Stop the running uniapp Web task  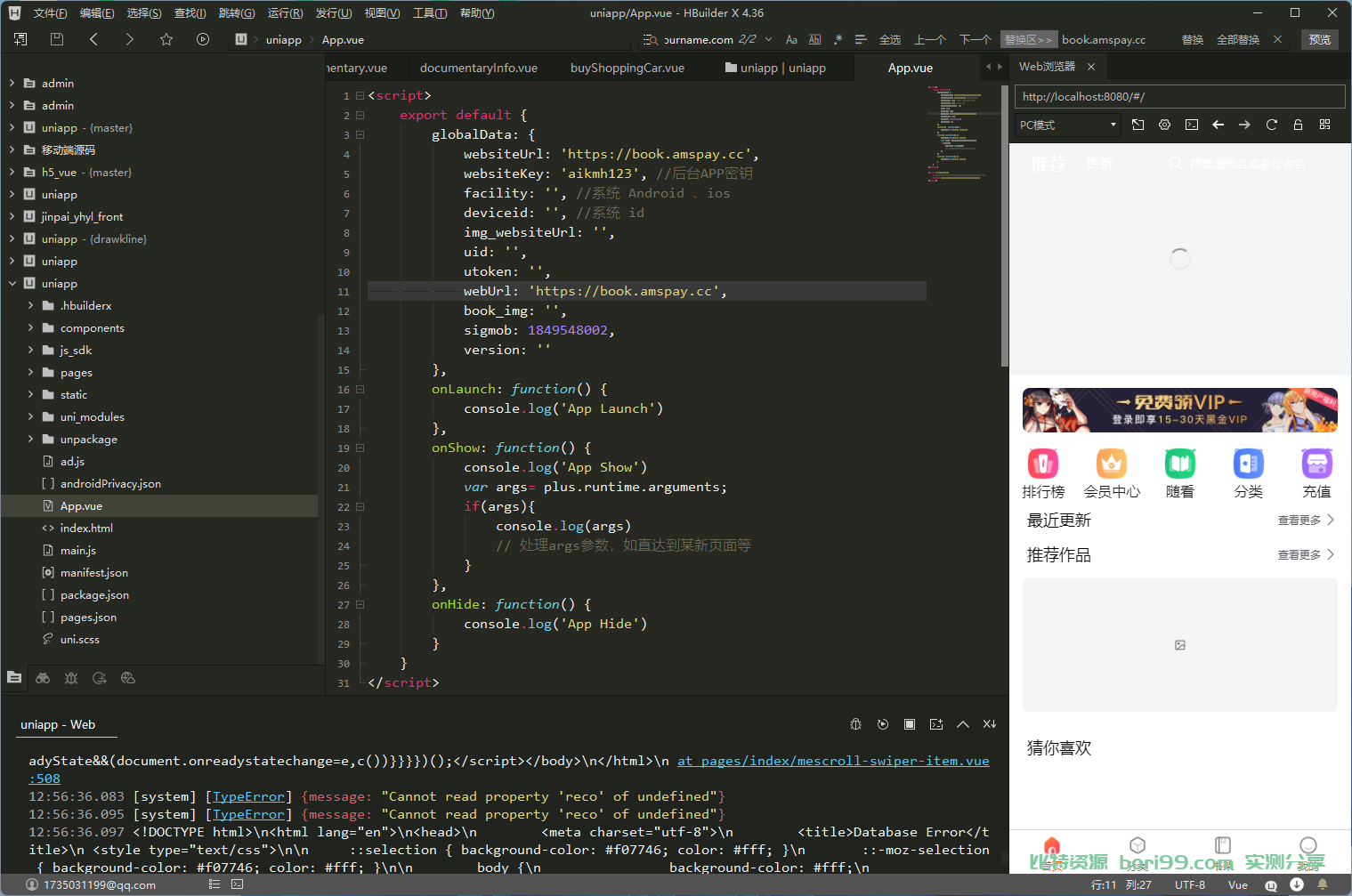pyautogui.click(x=909, y=724)
